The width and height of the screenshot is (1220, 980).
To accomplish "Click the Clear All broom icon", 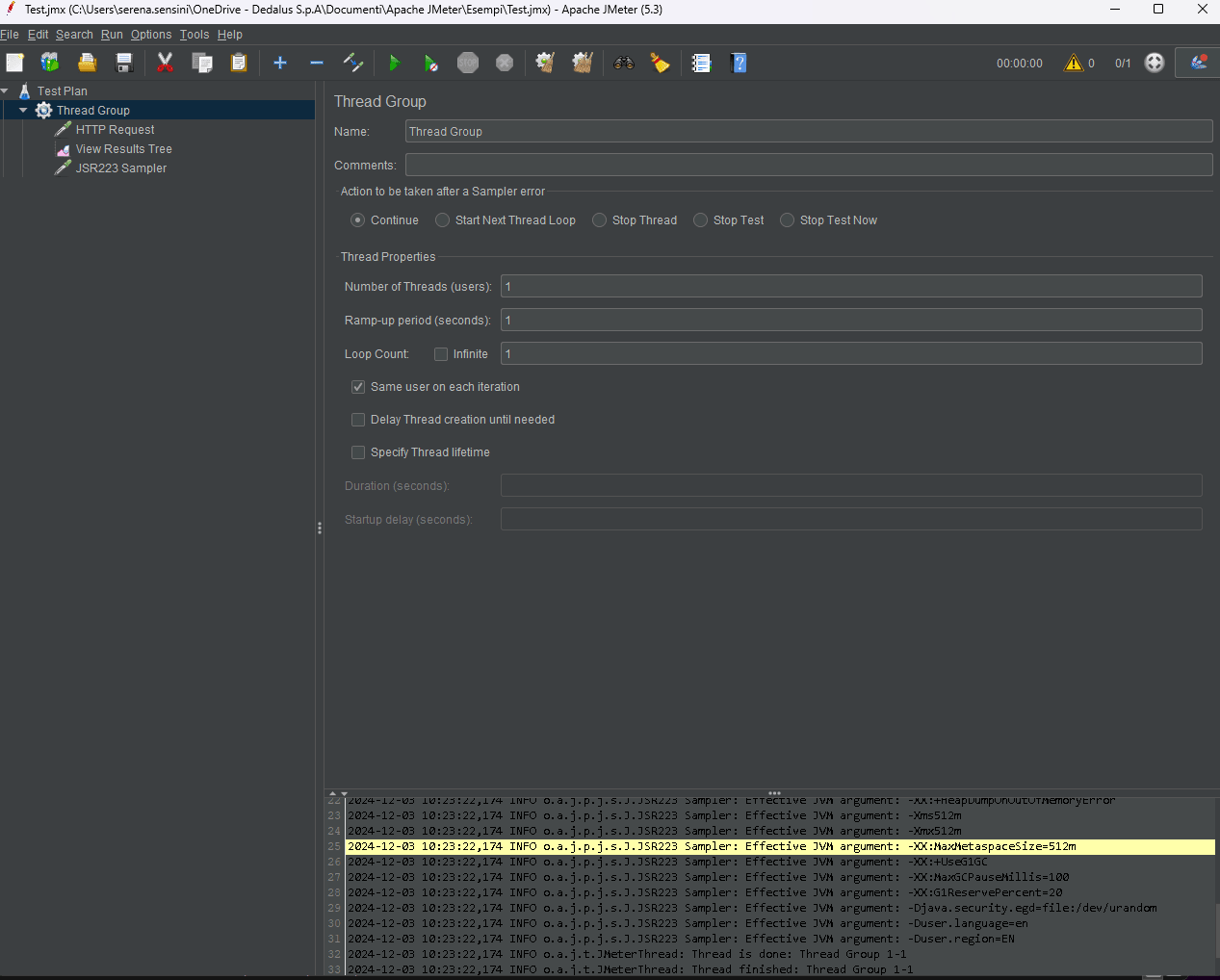I will 583,64.
